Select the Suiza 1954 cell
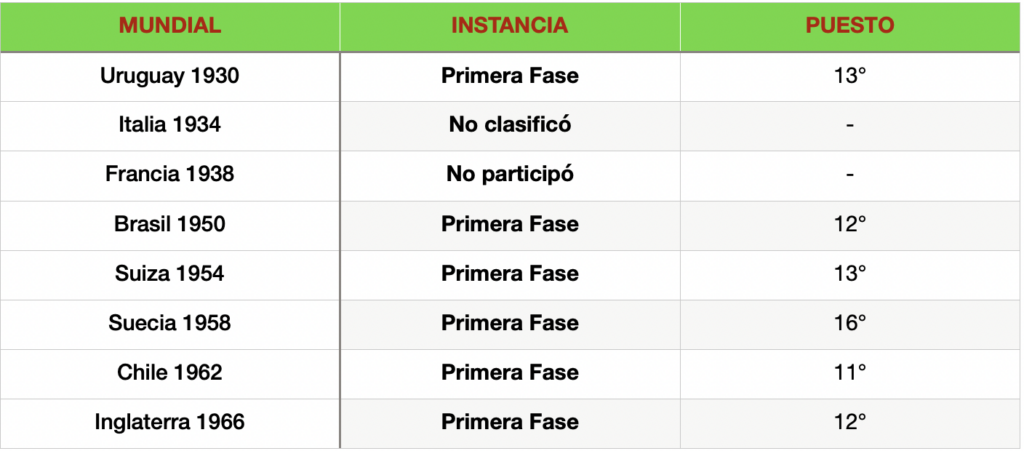This screenshot has height=451, width=1024. tap(170, 274)
